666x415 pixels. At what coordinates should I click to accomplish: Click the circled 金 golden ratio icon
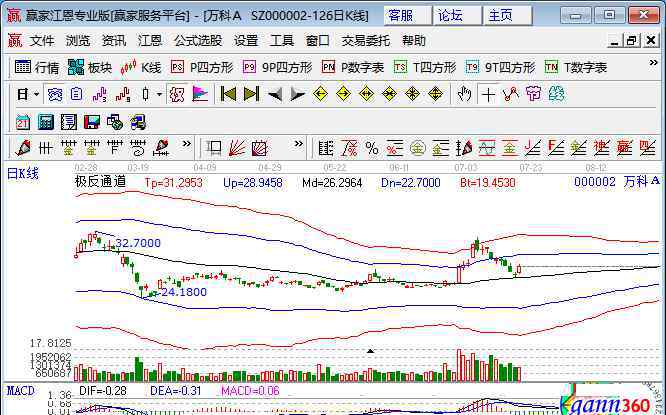click(418, 148)
